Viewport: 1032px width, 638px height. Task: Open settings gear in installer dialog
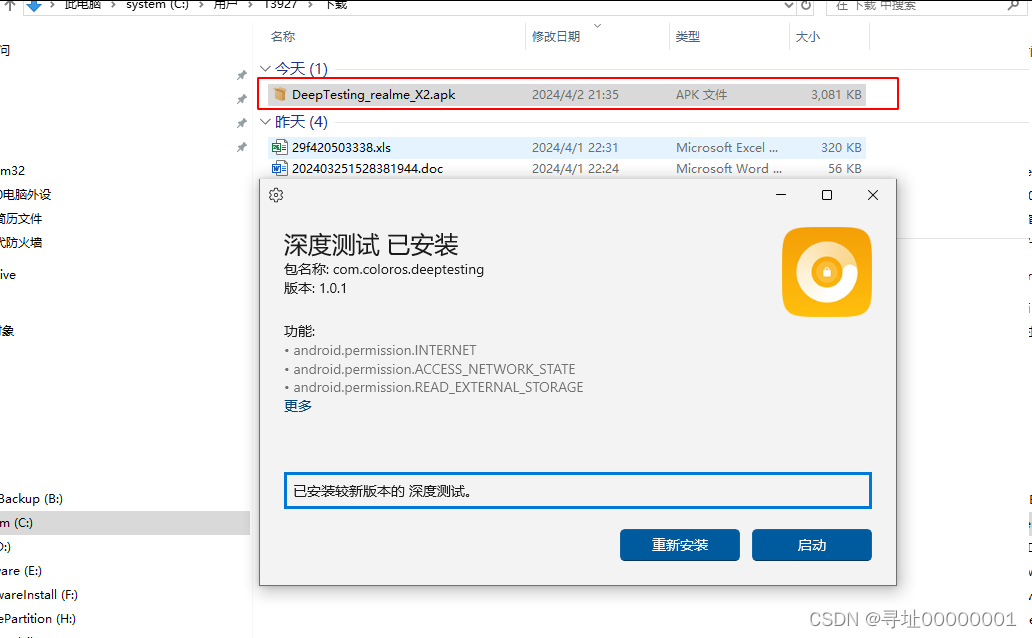point(276,195)
